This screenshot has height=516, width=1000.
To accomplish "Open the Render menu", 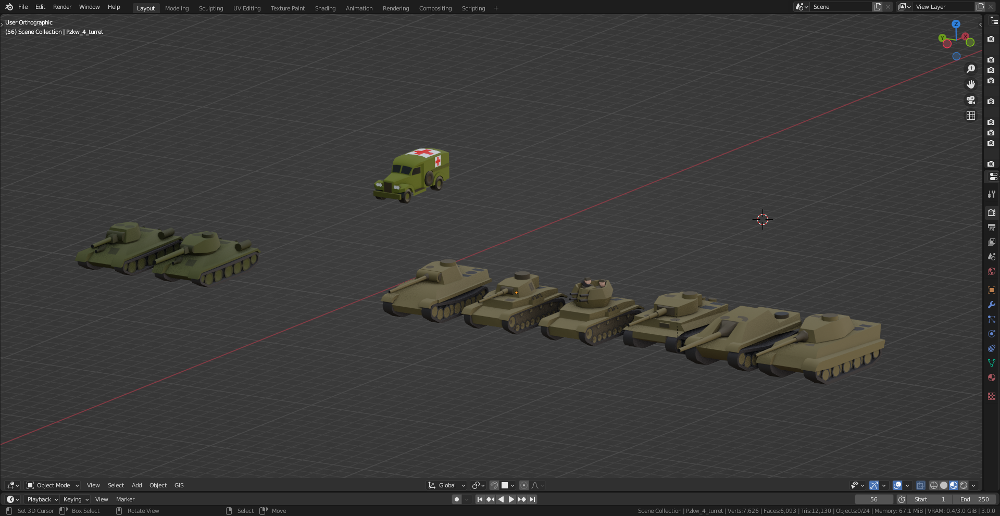I will click(x=62, y=7).
